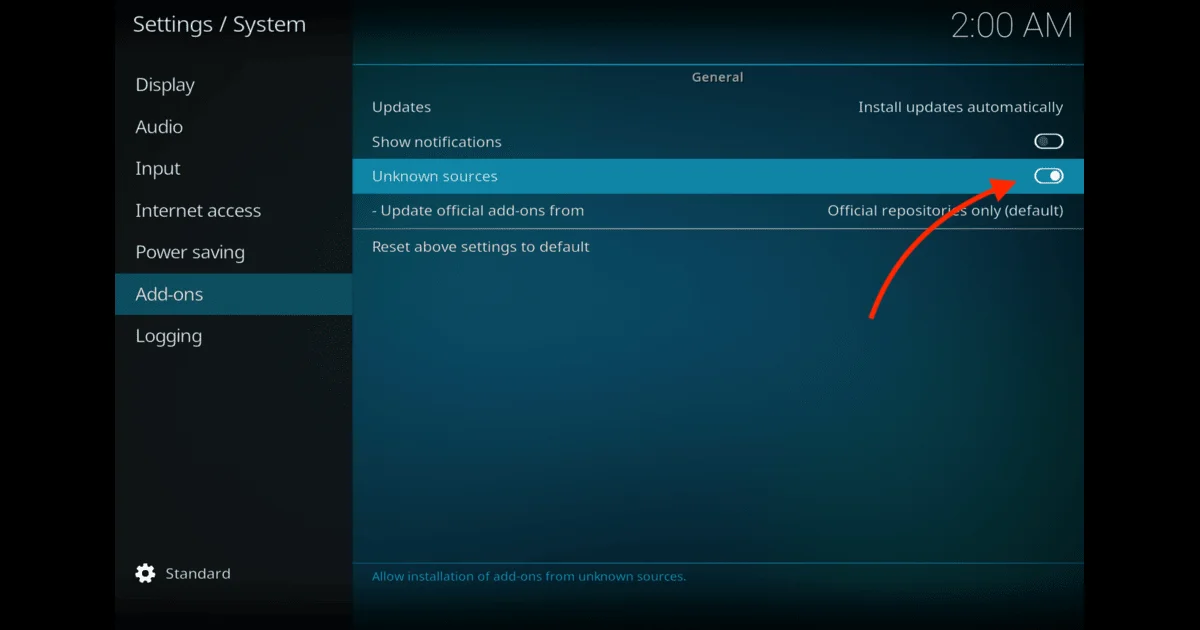Toggle the Show notifications switch
This screenshot has width=1200, height=630.
(x=1048, y=142)
